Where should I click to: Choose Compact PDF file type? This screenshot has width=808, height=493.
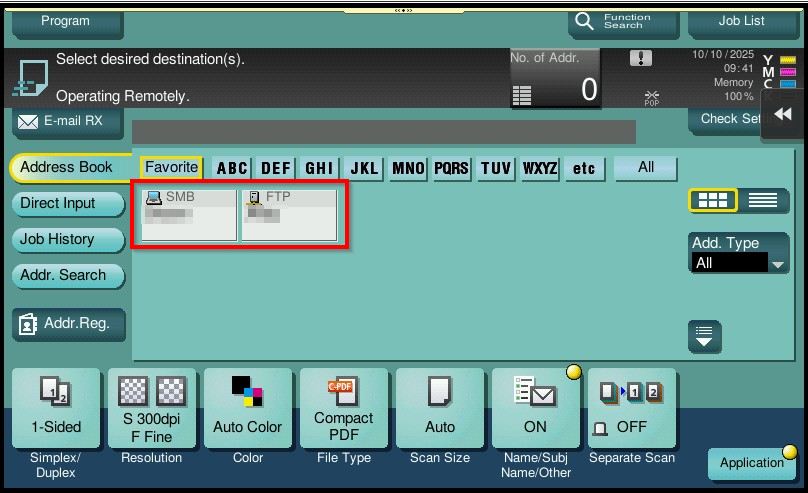click(x=343, y=410)
